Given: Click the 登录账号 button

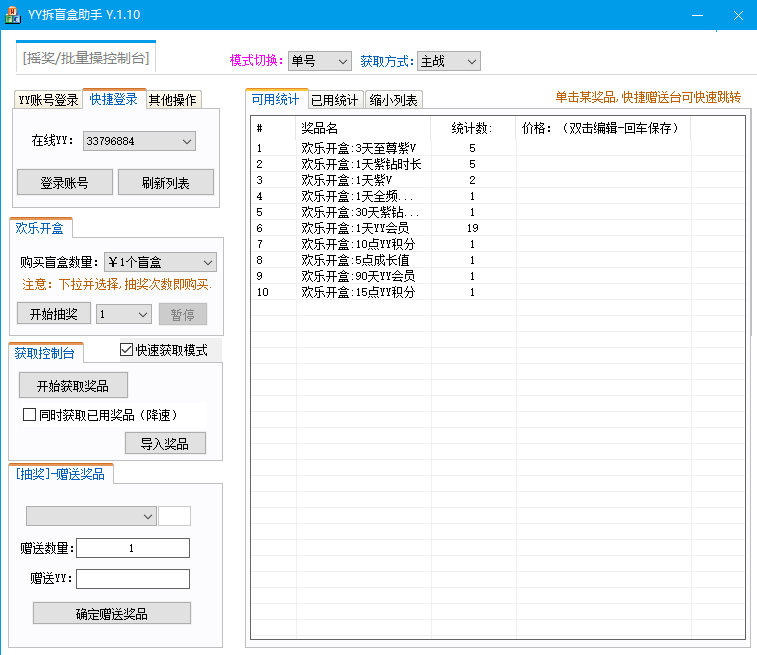Looking at the screenshot, I should click(x=65, y=182).
